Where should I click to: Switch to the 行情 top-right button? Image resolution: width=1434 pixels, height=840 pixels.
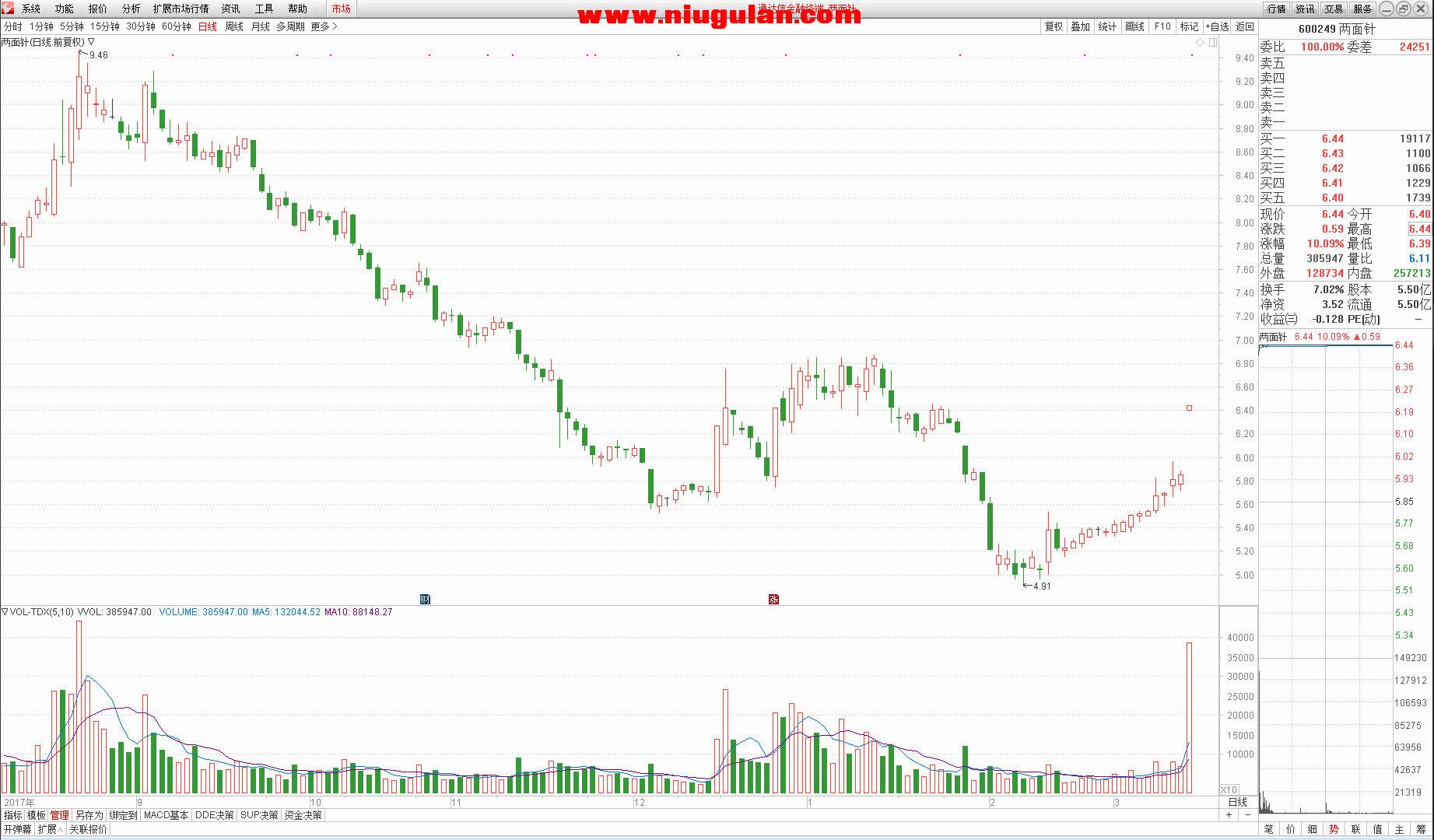pos(1276,9)
